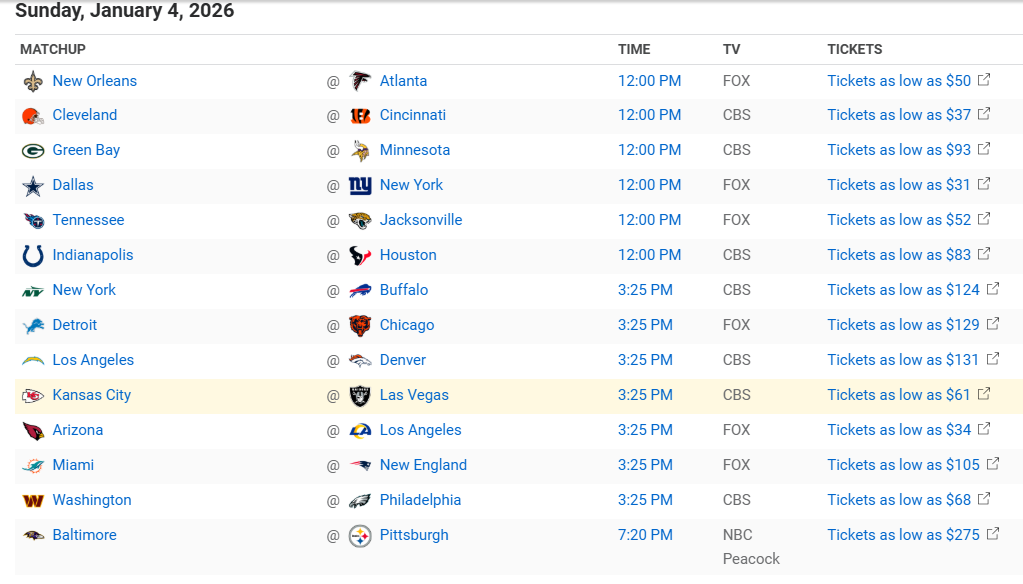Click the Green Bay Packers logo

33,151
